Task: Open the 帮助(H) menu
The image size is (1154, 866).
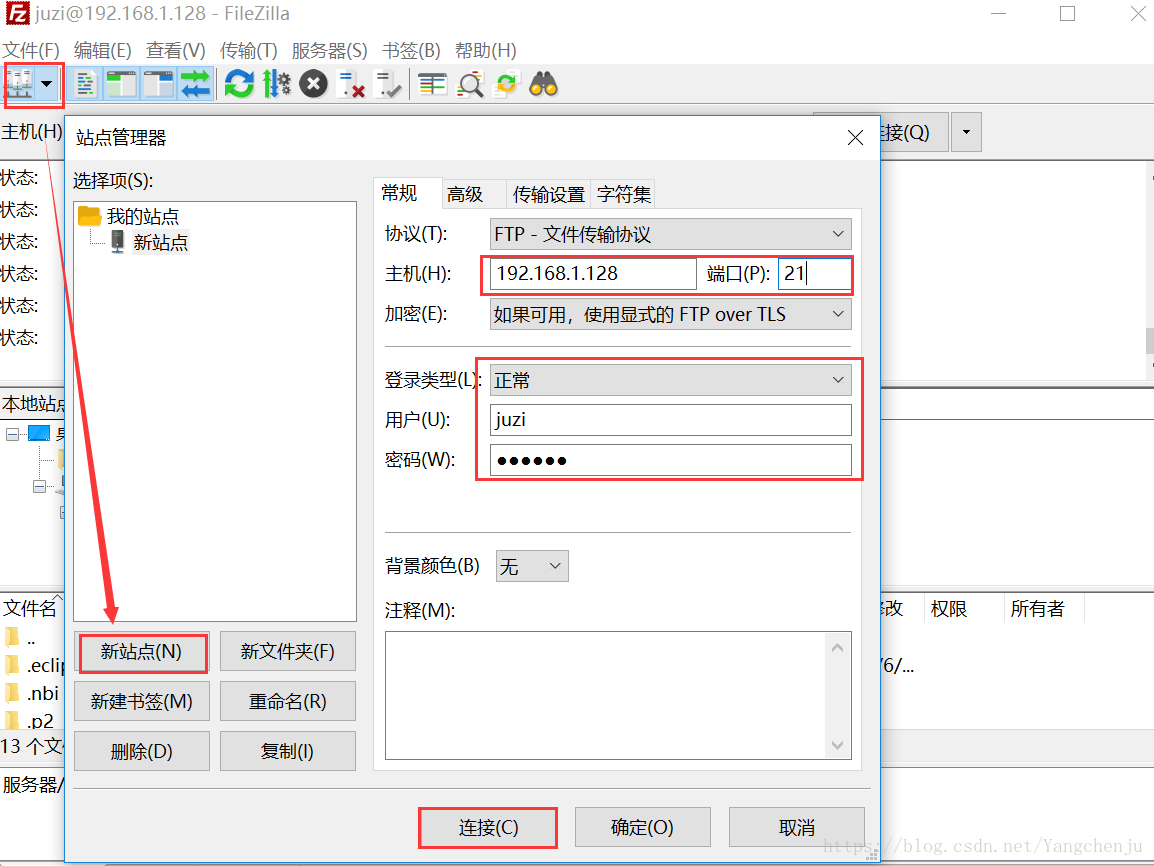Action: tap(486, 50)
